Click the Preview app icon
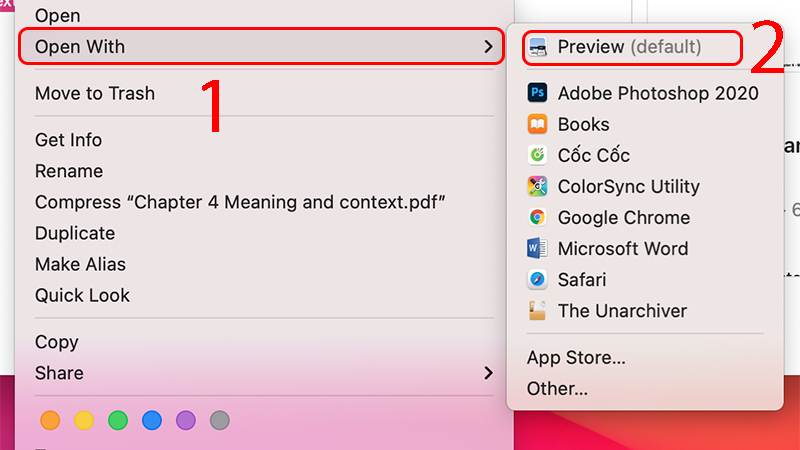Screen dimensions: 800x450 pos(538,47)
